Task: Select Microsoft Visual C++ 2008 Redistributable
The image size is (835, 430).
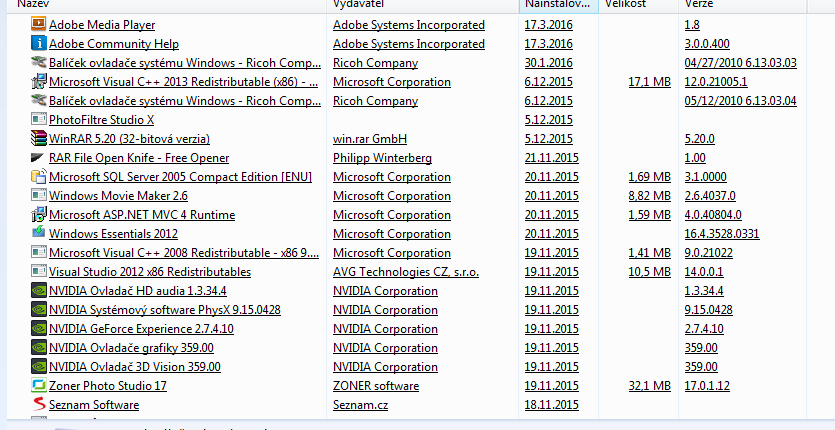Action: point(184,253)
